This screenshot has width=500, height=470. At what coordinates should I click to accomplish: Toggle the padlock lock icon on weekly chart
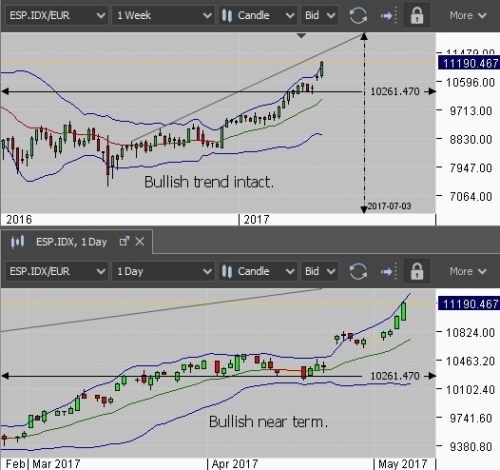[417, 15]
